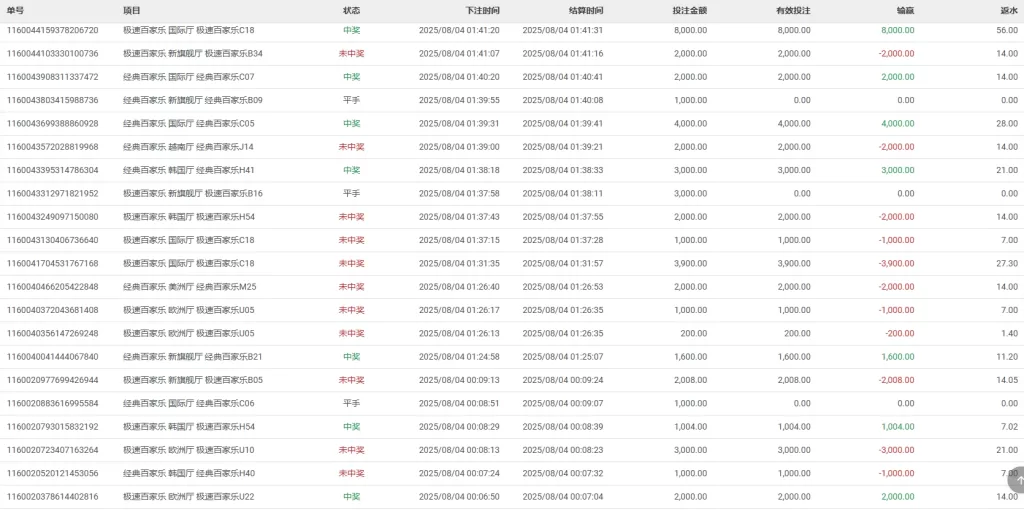
Task: Click the 投注金额 column header
Action: 690,11
